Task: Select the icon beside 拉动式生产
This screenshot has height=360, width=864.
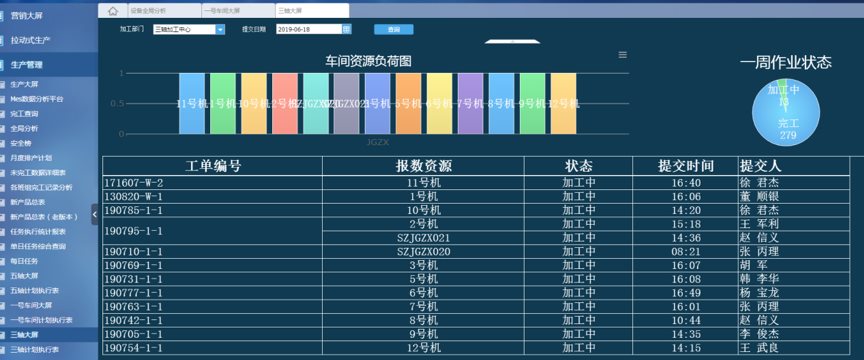Action: pos(2,40)
